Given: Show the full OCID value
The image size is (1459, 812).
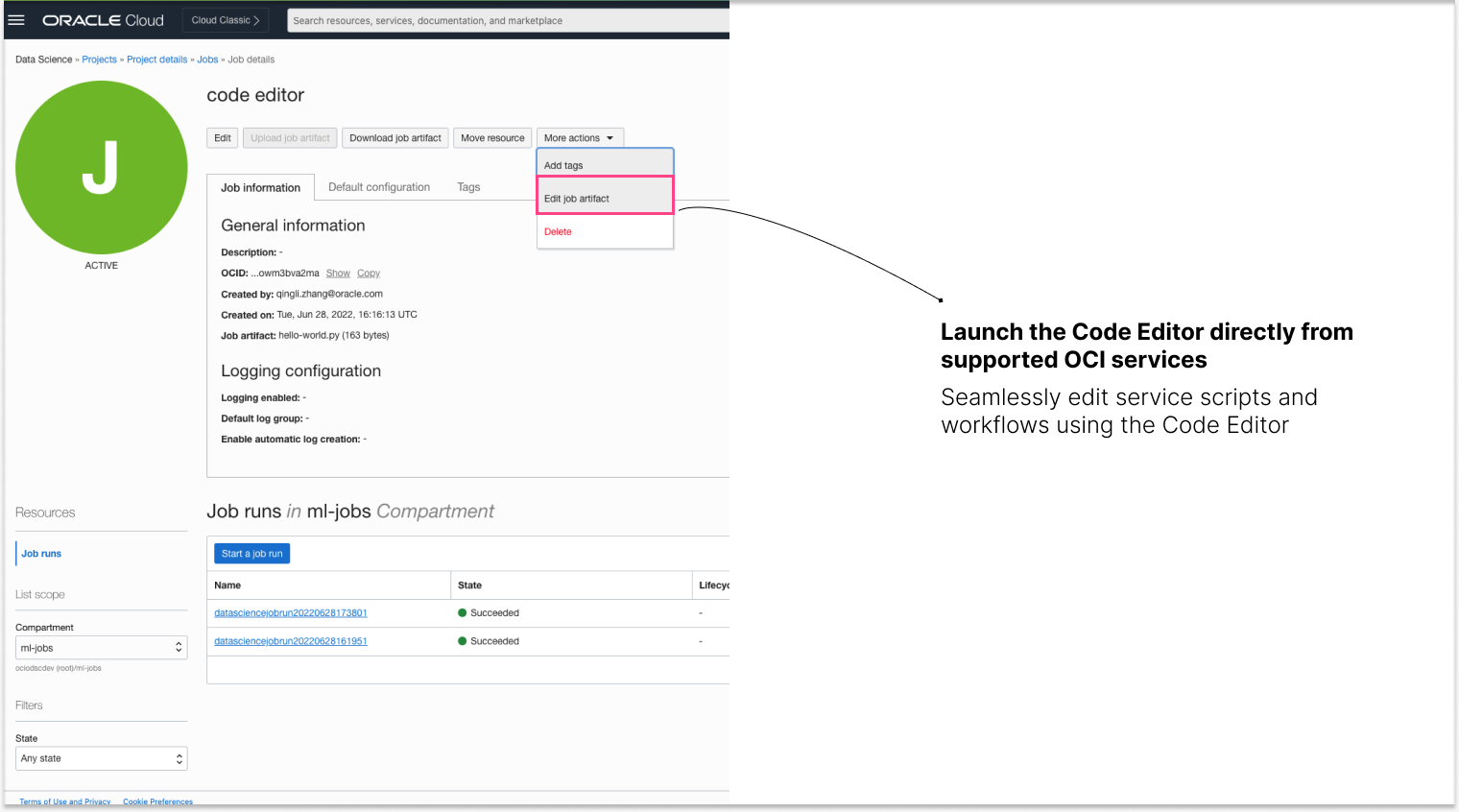Looking at the screenshot, I should [x=338, y=273].
